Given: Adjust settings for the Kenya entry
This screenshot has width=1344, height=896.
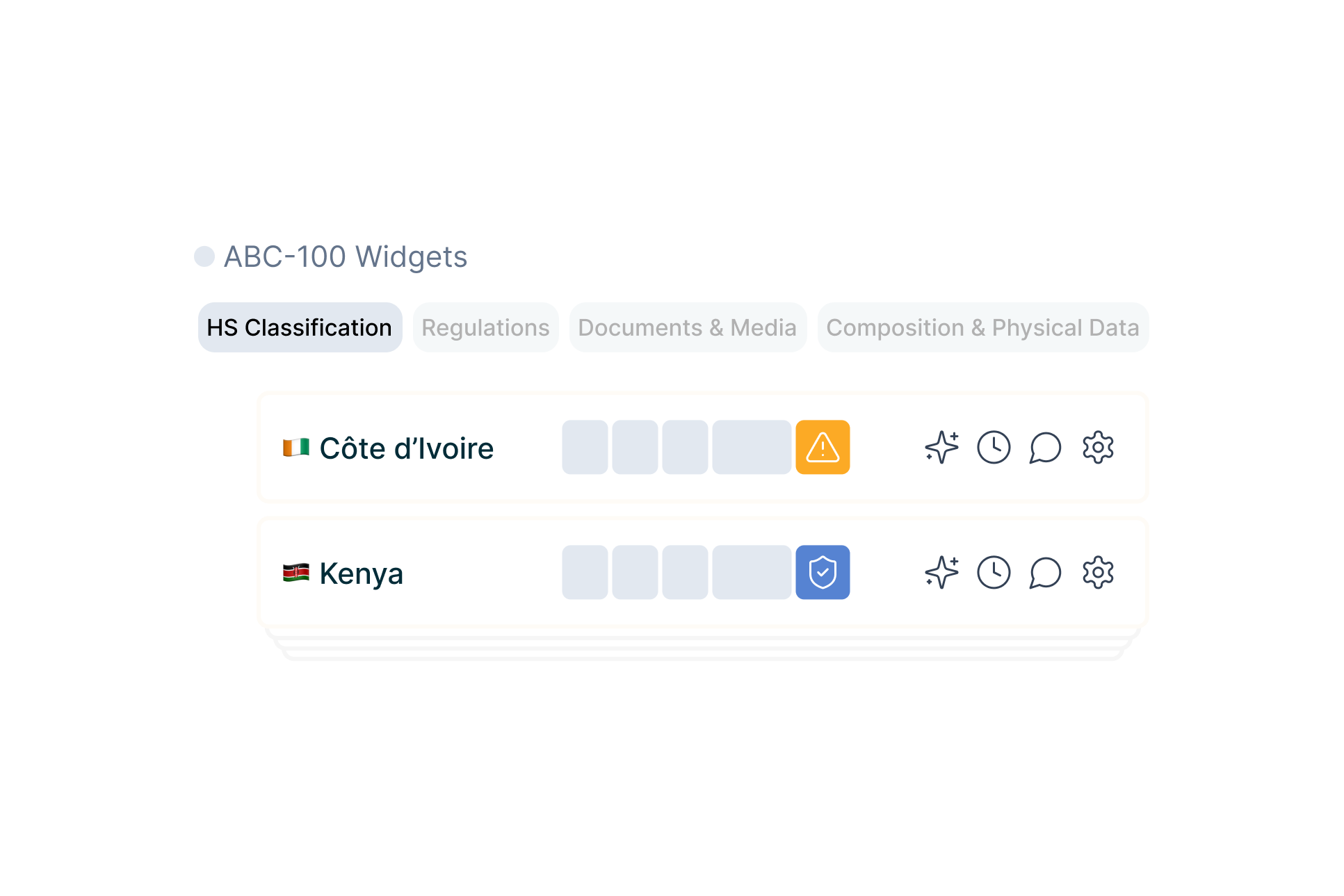Looking at the screenshot, I should coord(1098,573).
